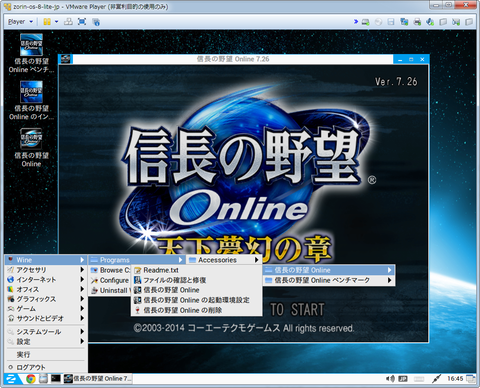Click the 信長の野望 Online の削除 icon
This screenshot has height=388, width=480.
click(x=137, y=310)
